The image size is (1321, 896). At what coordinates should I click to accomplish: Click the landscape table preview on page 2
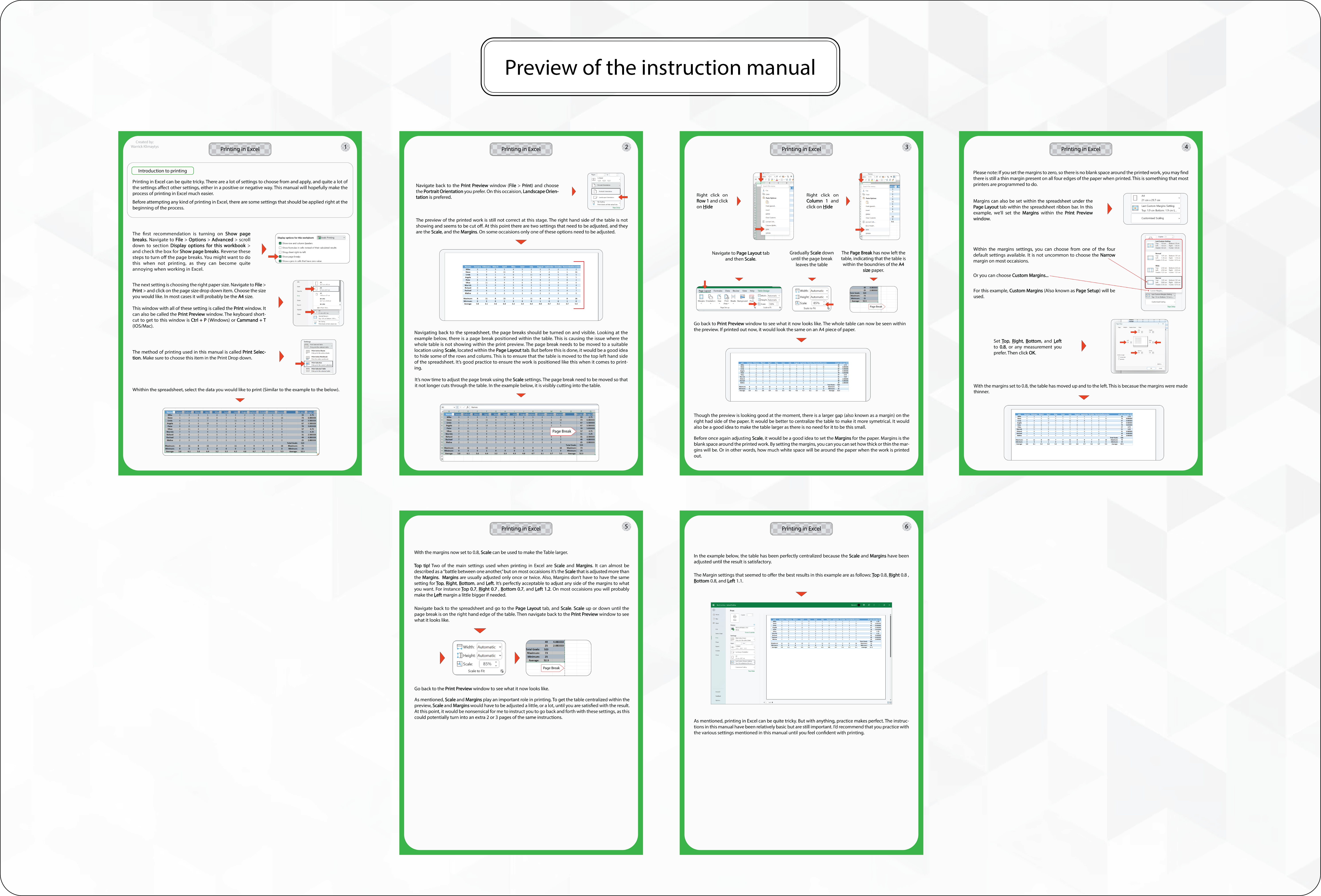[521, 285]
